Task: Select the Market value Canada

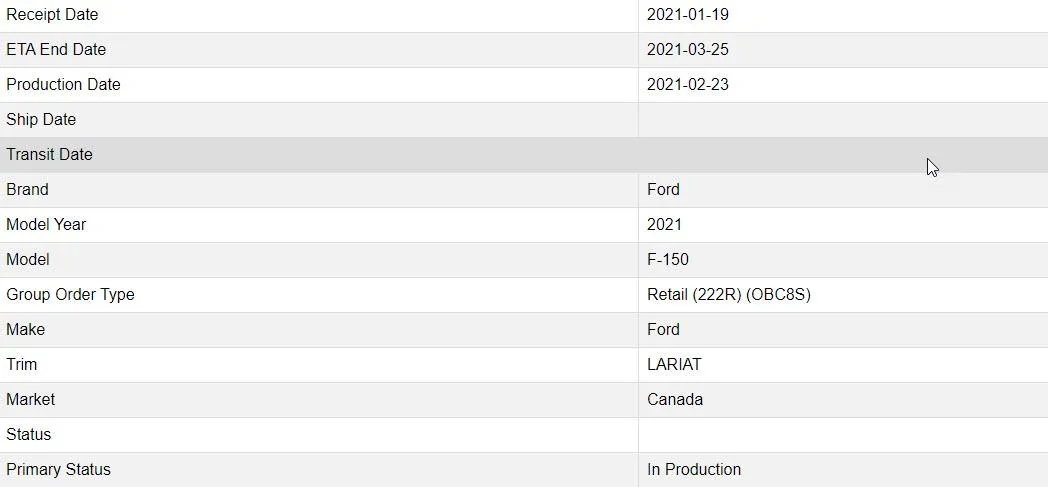Action: (675, 399)
